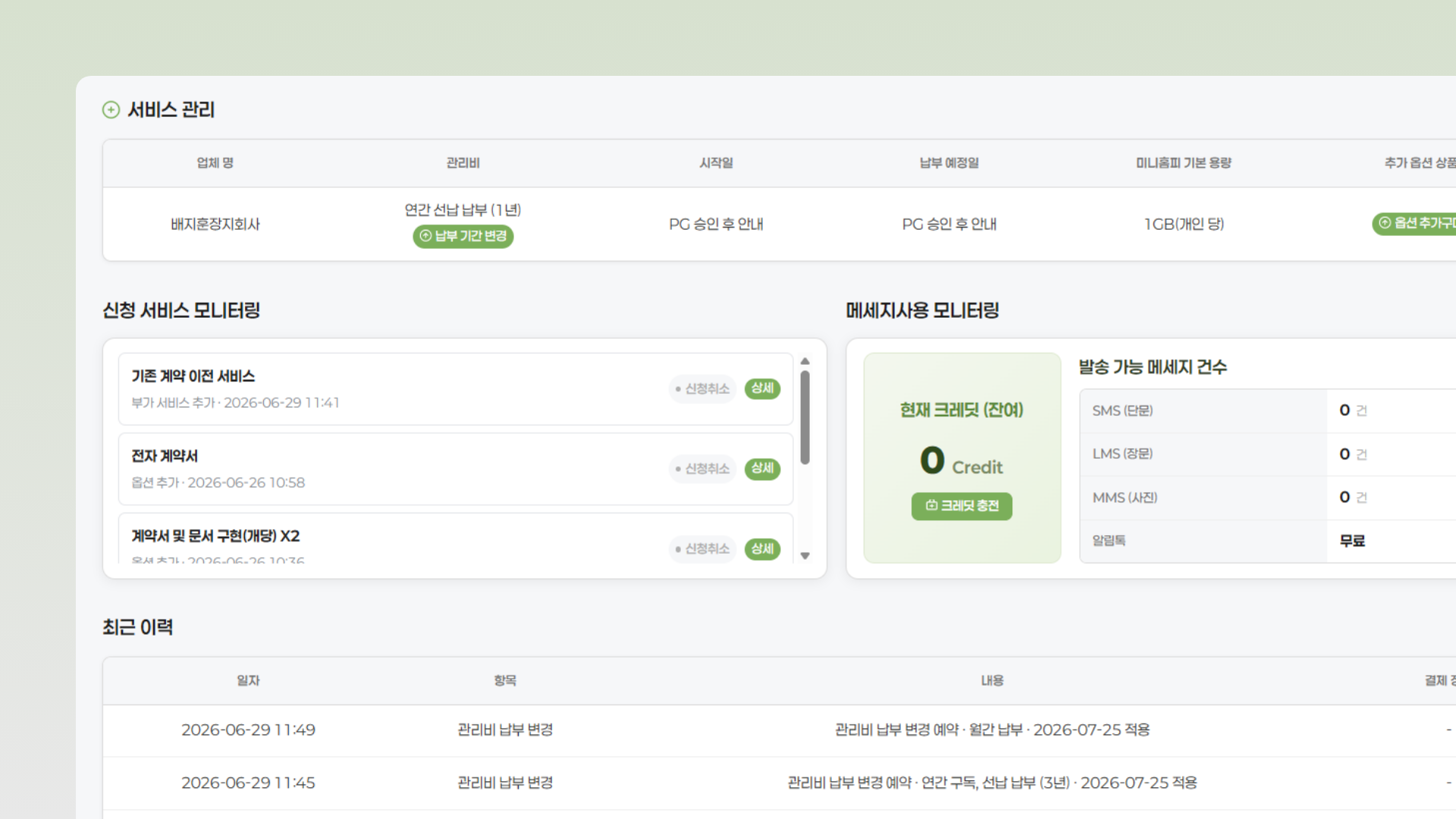
Task: Click the service list scroll up arrow
Action: point(805,361)
